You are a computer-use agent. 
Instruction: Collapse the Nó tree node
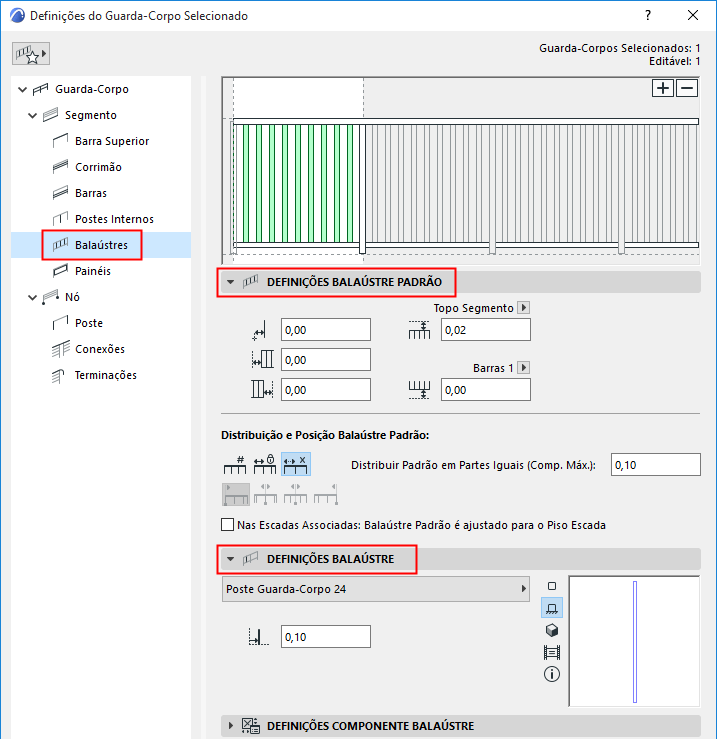click(32, 297)
